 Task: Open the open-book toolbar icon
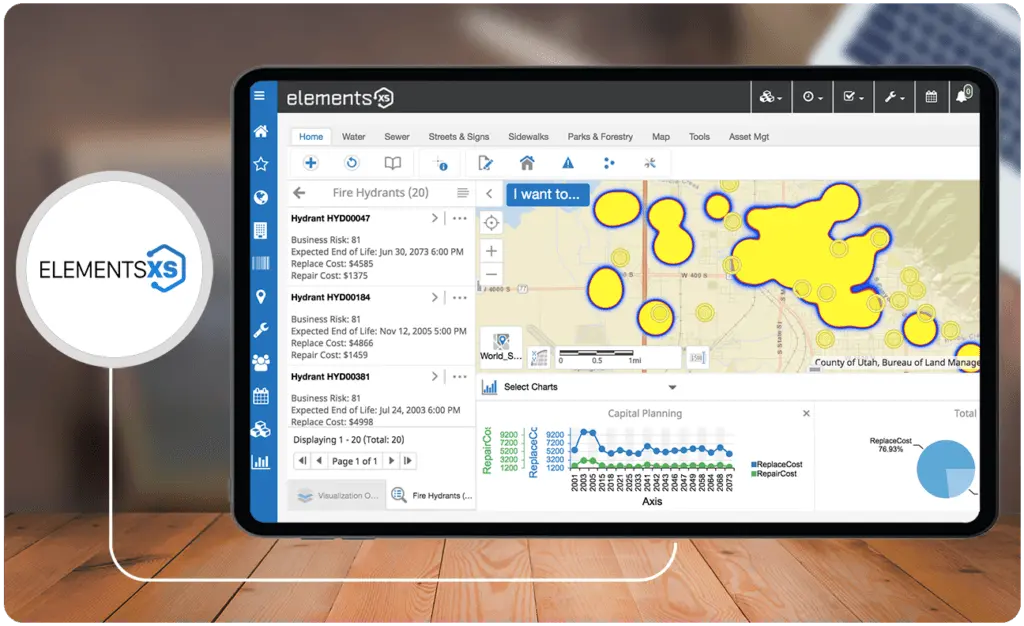[392, 163]
